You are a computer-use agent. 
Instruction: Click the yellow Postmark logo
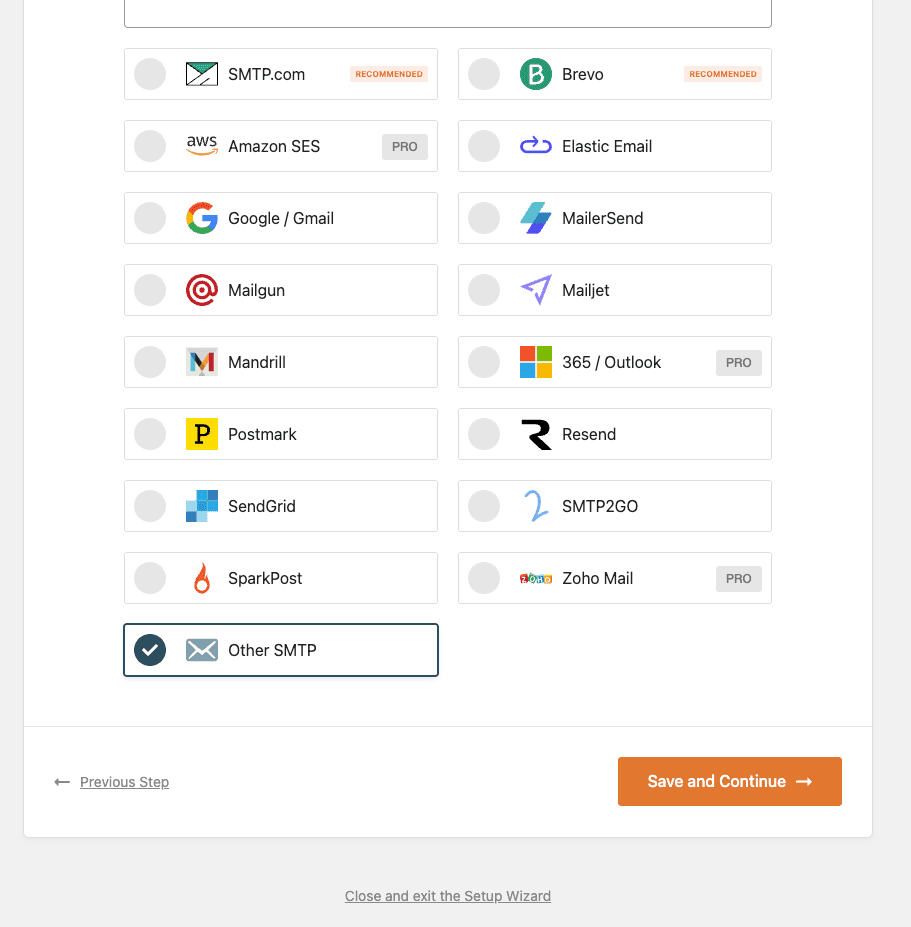tap(202, 434)
